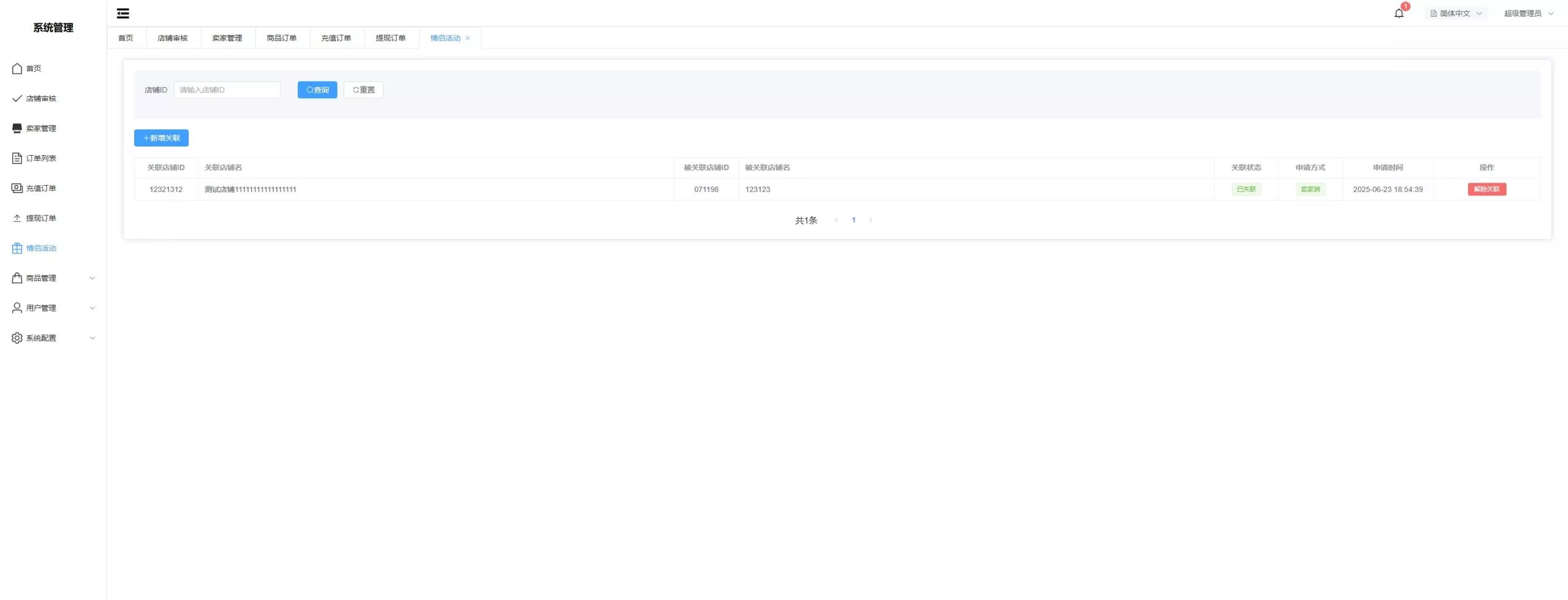Select the 卖家管理 store icon in sidebar
Viewport: 1568px width, 600px height.
(17, 129)
